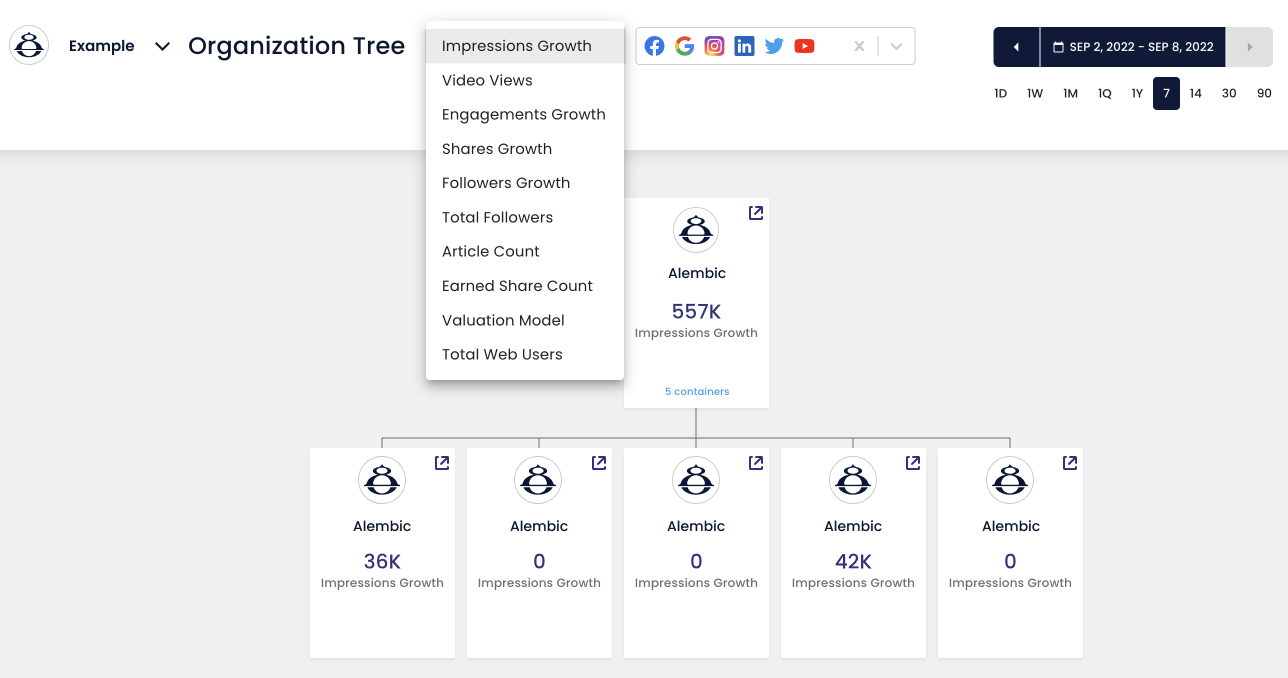1288x678 pixels.
Task: Select Engagements Growth from the metric menu
Action: [524, 114]
